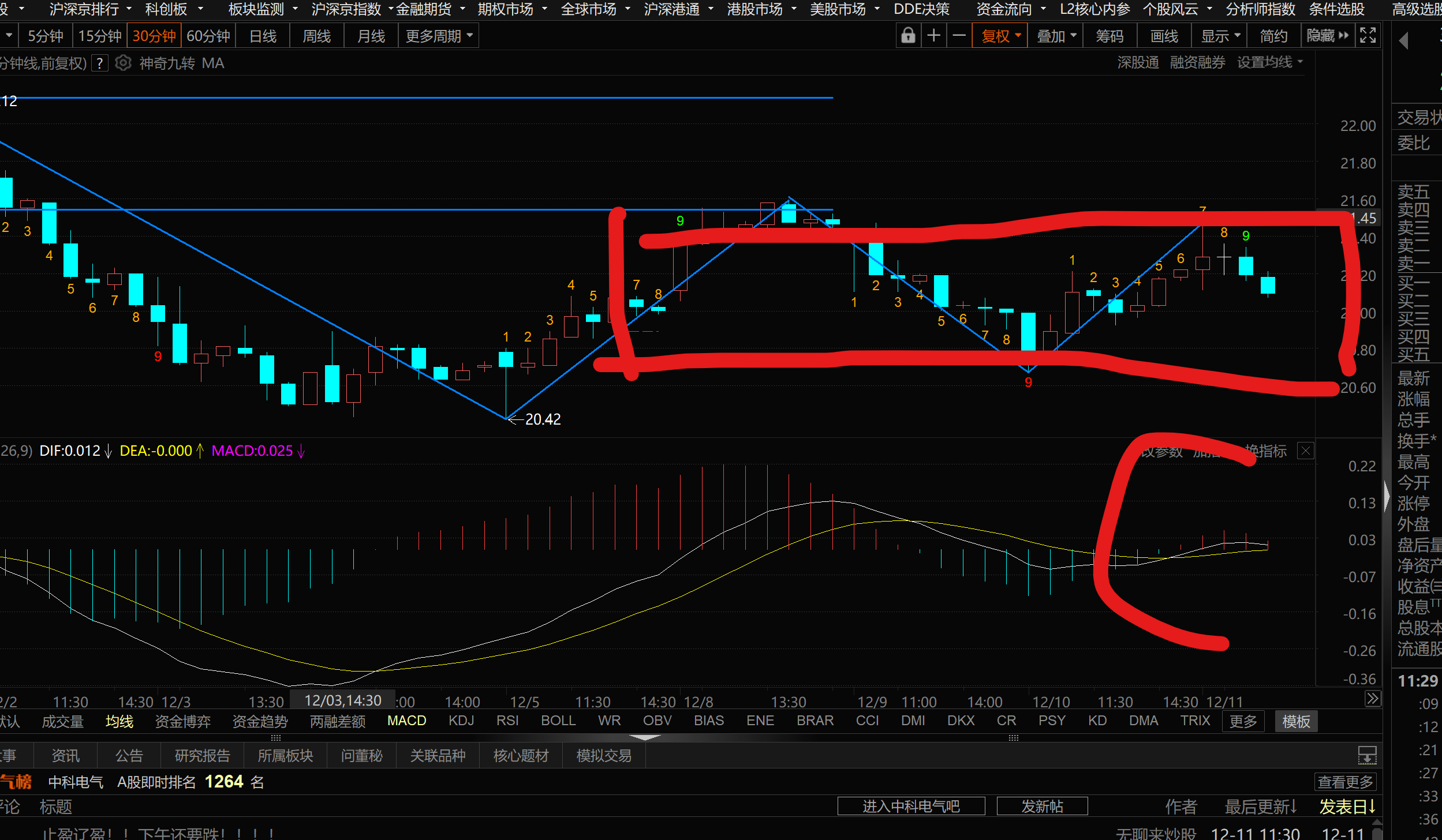This screenshot has width=1442, height=840.
Task: Switch to the 60分钟 period tab
Action: 208,36
